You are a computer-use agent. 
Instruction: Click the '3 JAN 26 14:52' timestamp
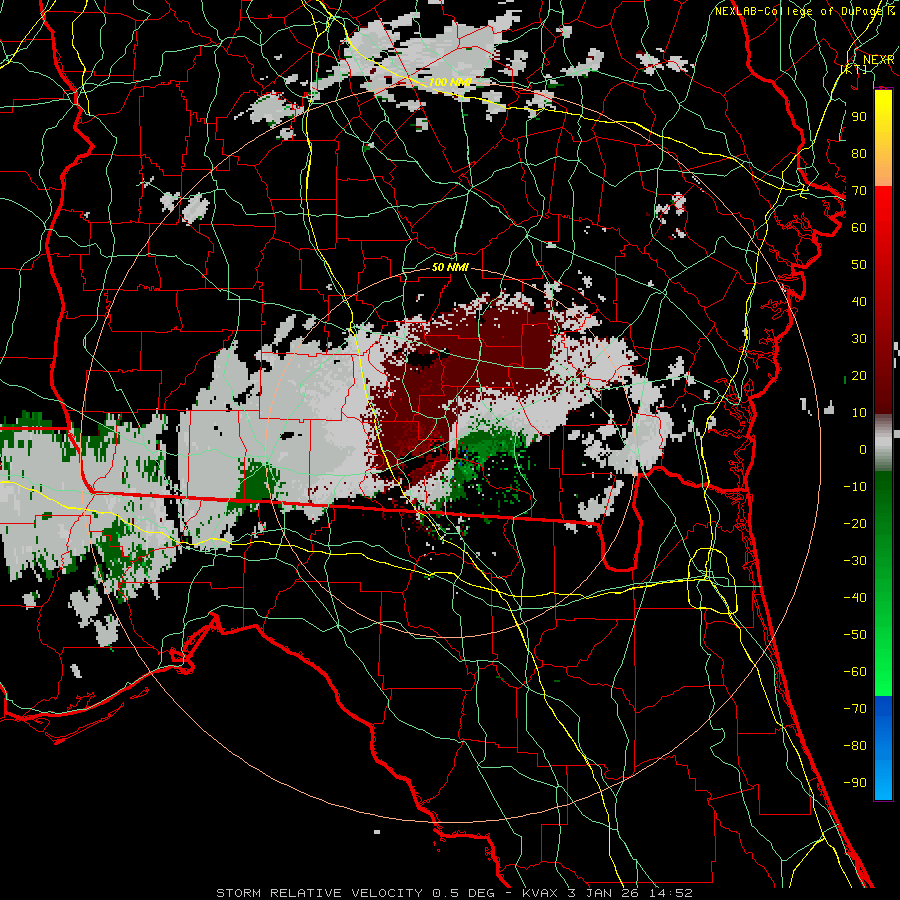click(629, 893)
